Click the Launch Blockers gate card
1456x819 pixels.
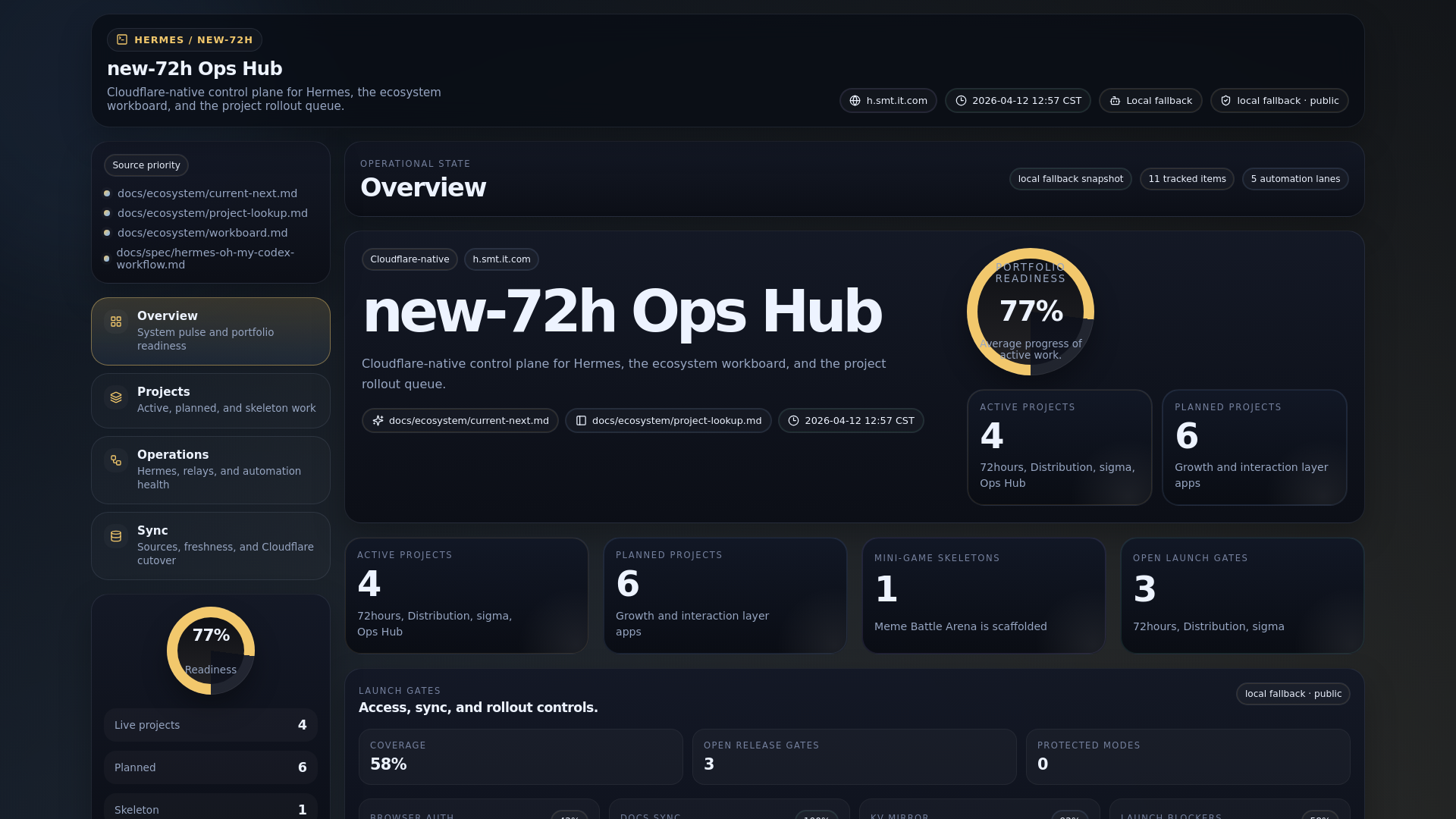click(1230, 809)
